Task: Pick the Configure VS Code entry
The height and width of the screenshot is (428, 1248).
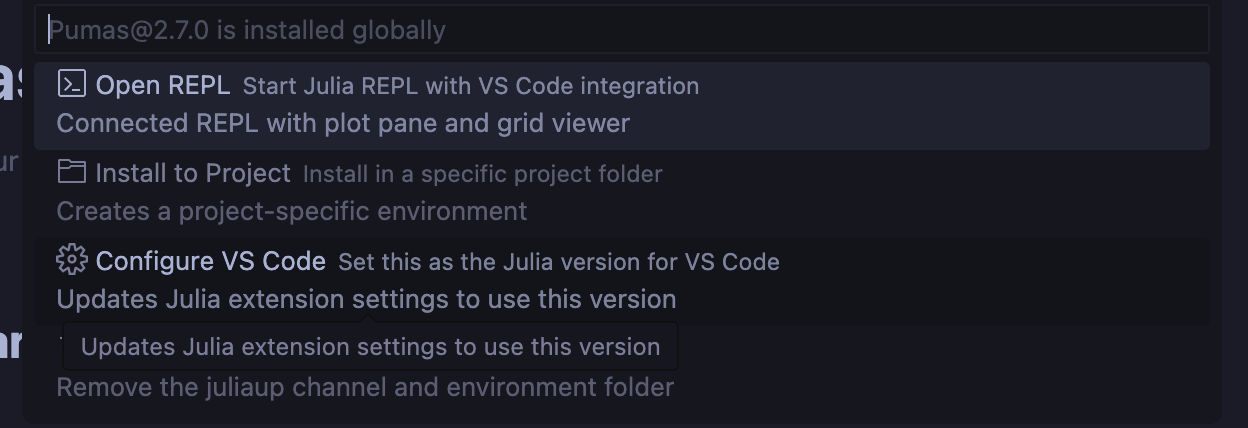Action: (x=210, y=261)
